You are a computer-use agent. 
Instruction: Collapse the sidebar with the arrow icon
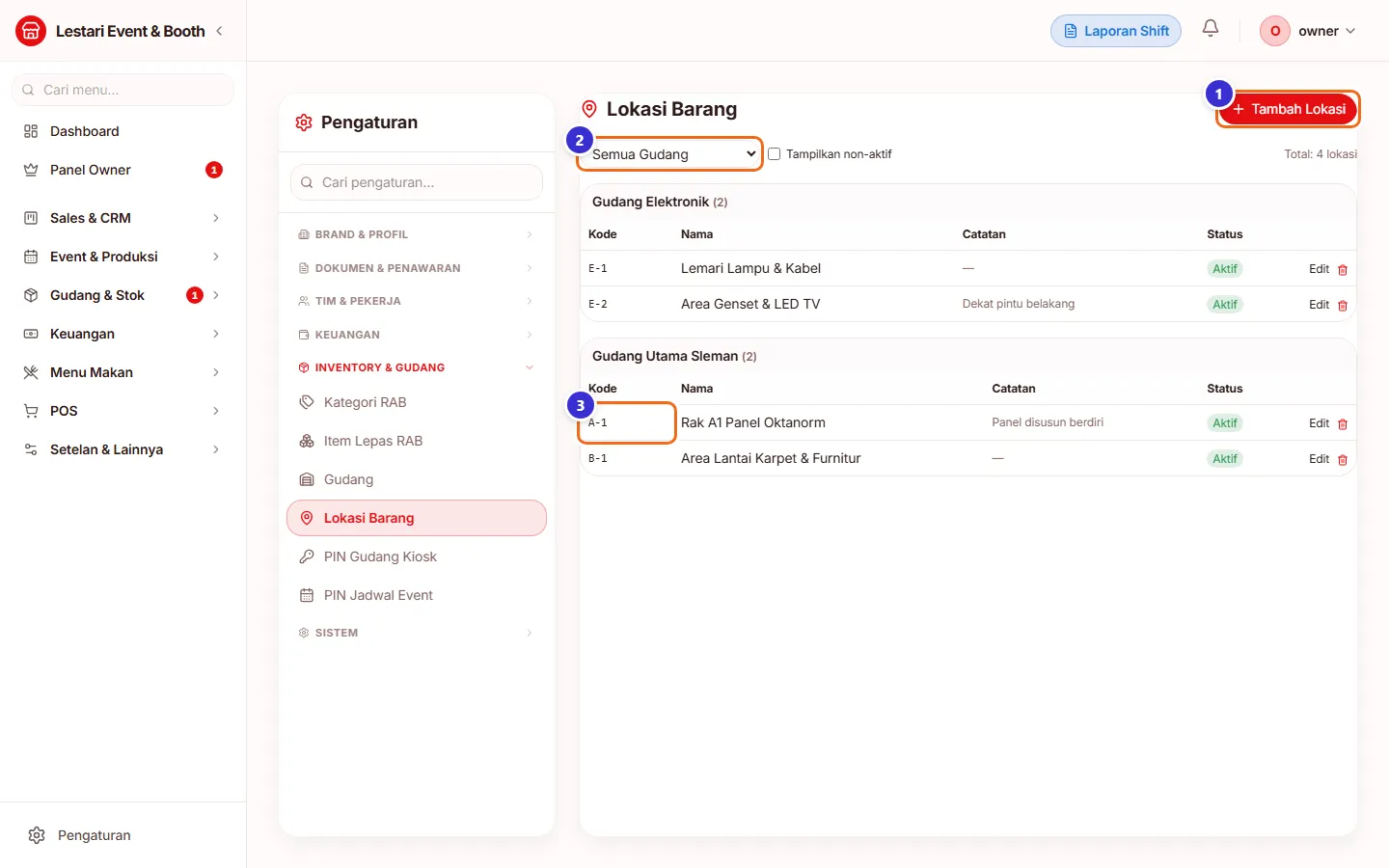coord(219,31)
